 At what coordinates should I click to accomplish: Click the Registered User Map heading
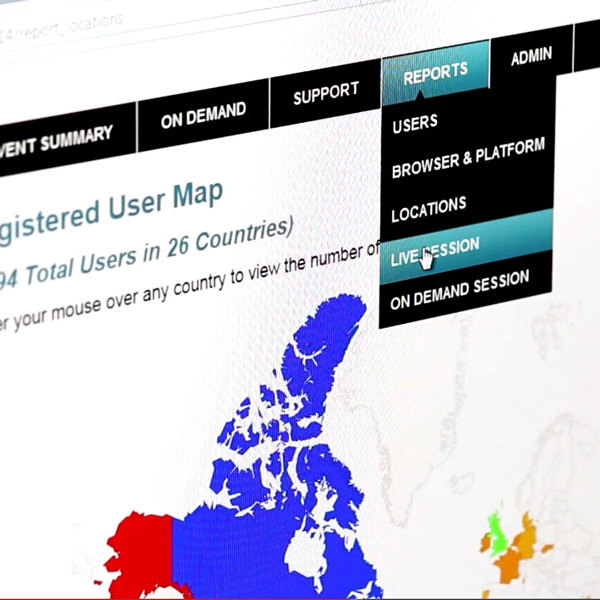click(110, 206)
